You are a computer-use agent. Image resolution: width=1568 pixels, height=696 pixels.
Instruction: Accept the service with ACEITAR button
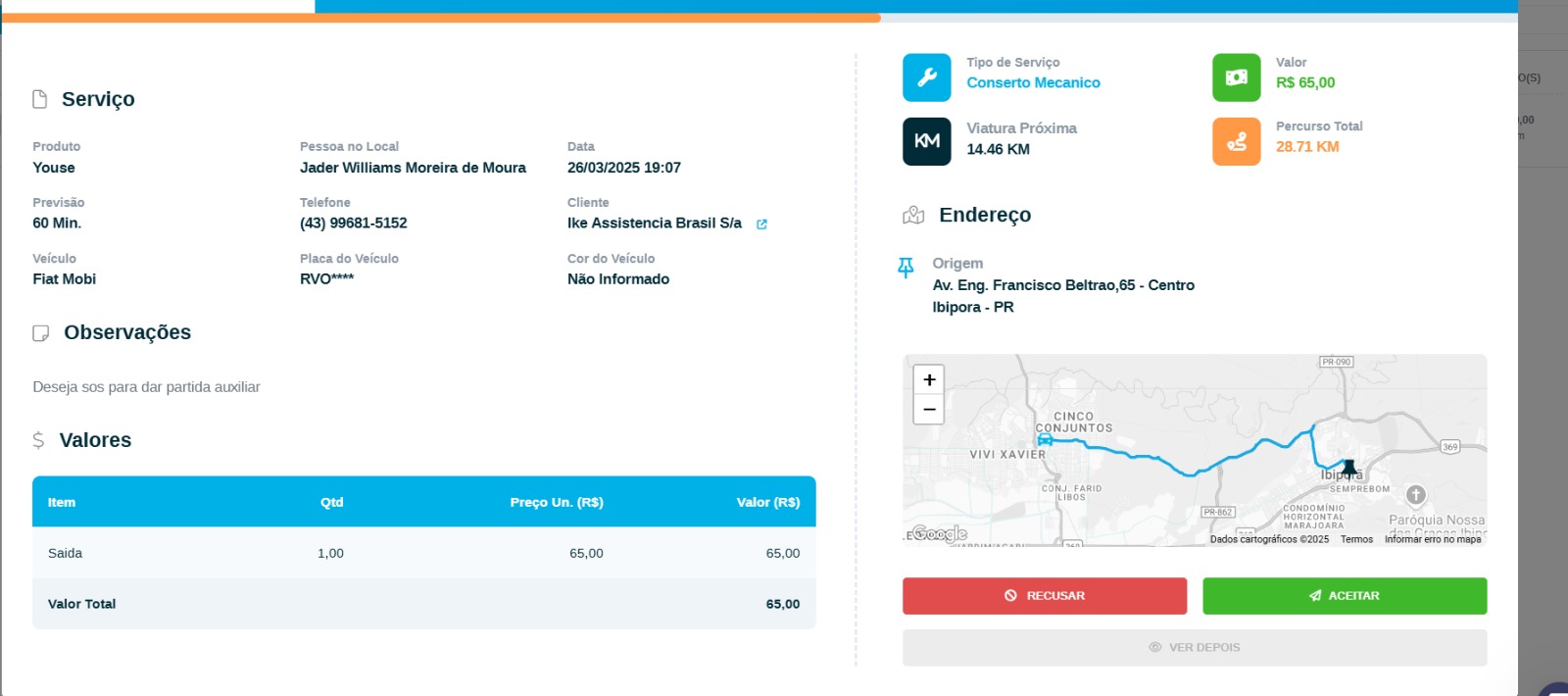point(1344,596)
